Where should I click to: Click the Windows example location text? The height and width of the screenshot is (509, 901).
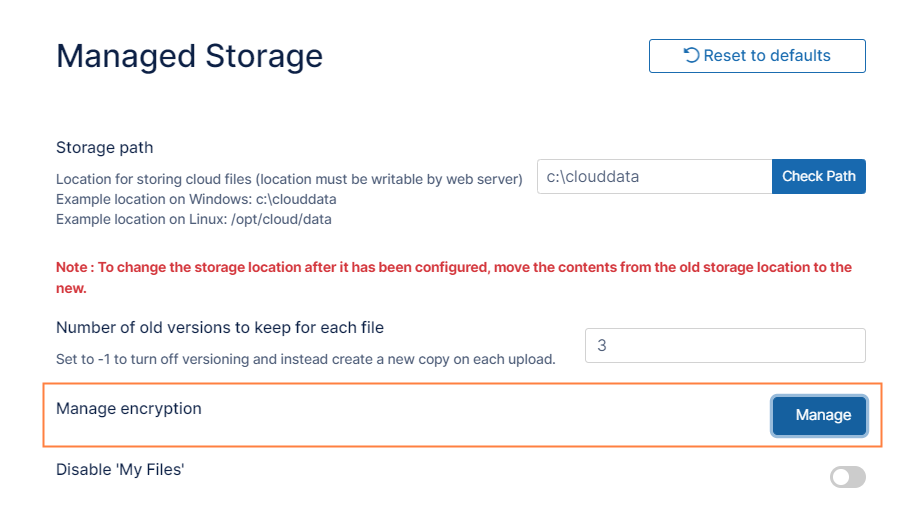pos(196,199)
